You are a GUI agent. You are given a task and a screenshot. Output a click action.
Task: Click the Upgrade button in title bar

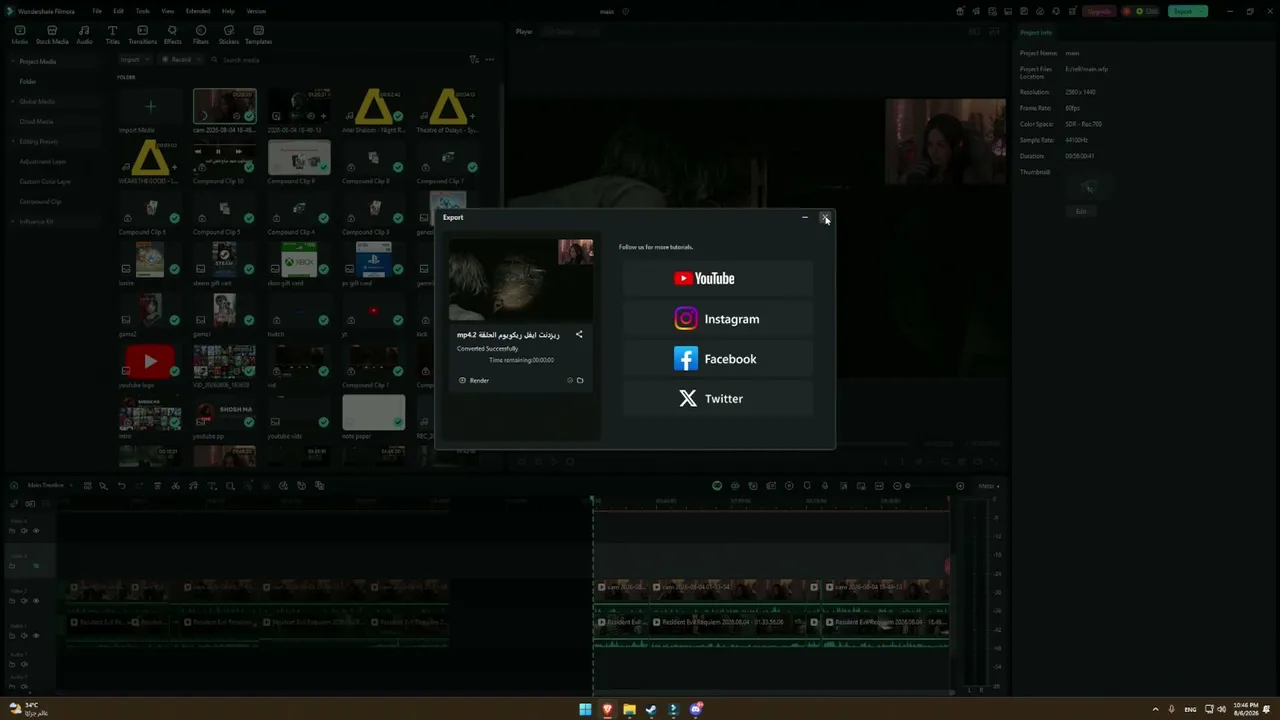pos(1099,11)
